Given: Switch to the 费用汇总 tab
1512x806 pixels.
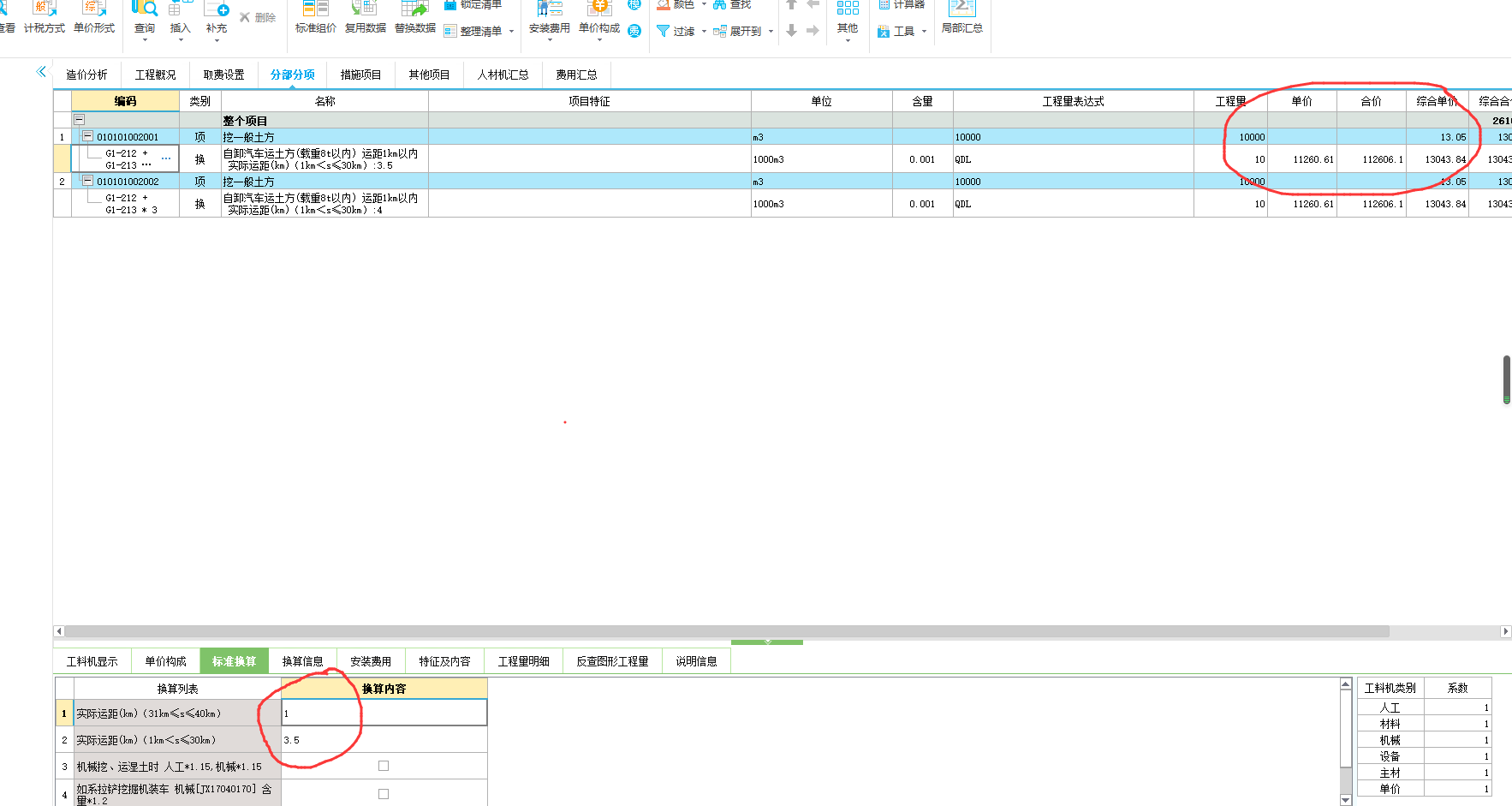Looking at the screenshot, I should [576, 75].
